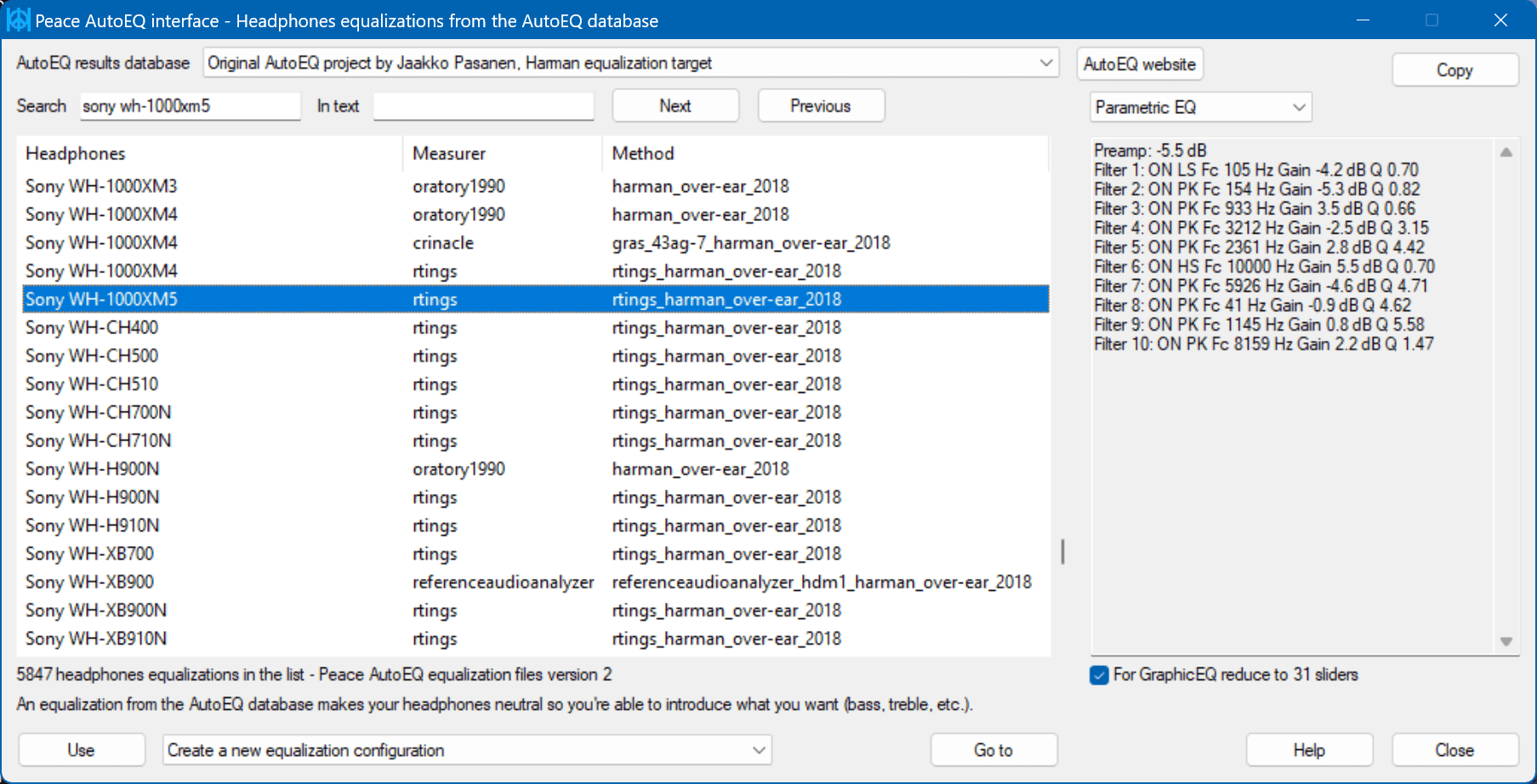Image resolution: width=1537 pixels, height=784 pixels.
Task: Toggle 'For GraphicEQ reduce to 31 sliders'
Action: pos(1099,674)
